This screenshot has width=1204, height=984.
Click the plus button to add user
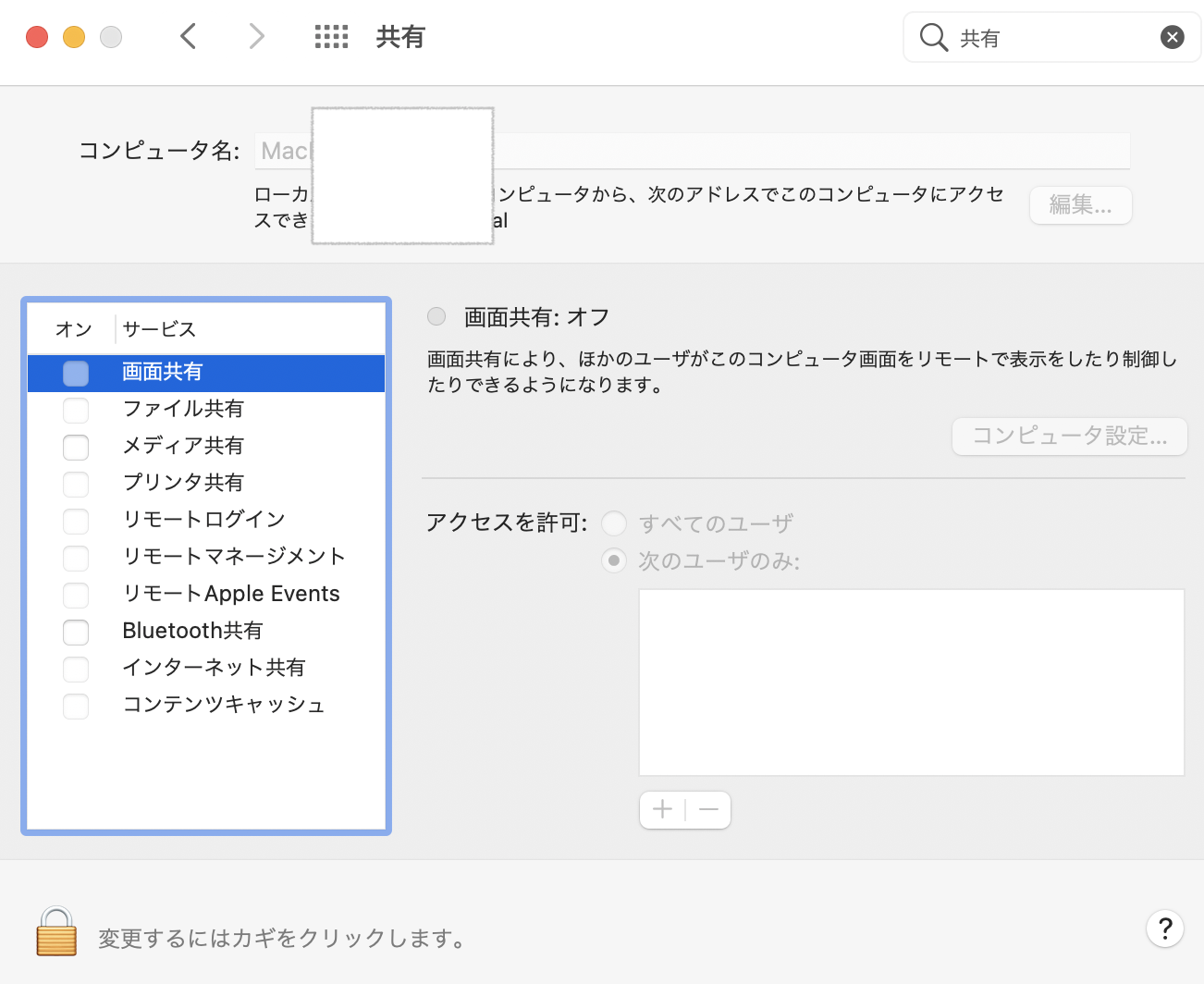[662, 810]
